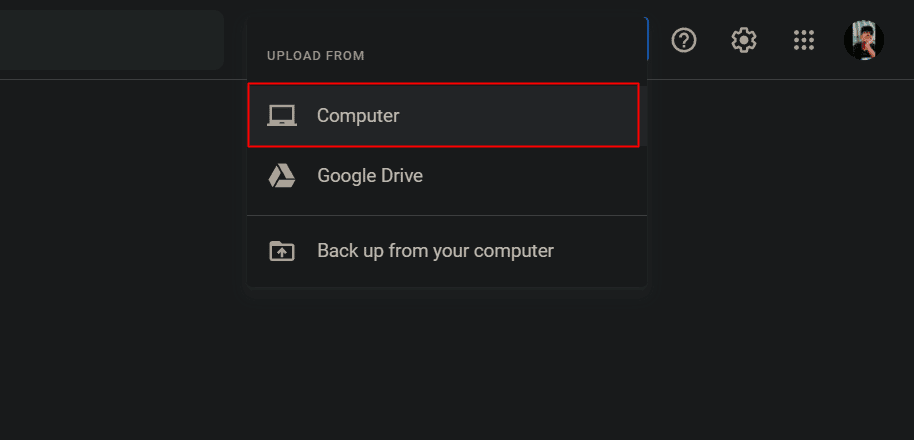Open the account profile avatar
The image size is (914, 440).
(x=864, y=40)
